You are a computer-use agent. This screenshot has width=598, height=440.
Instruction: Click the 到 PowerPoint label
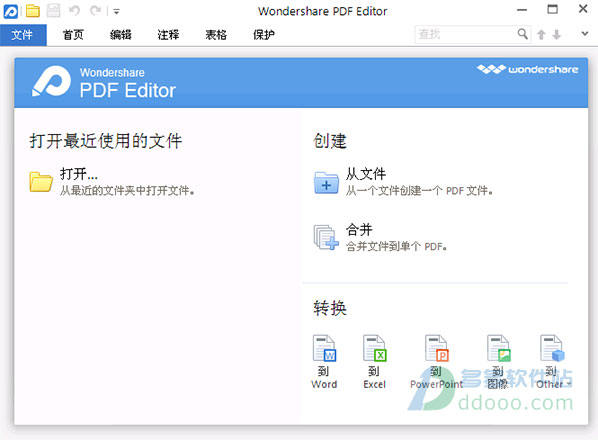(437, 377)
